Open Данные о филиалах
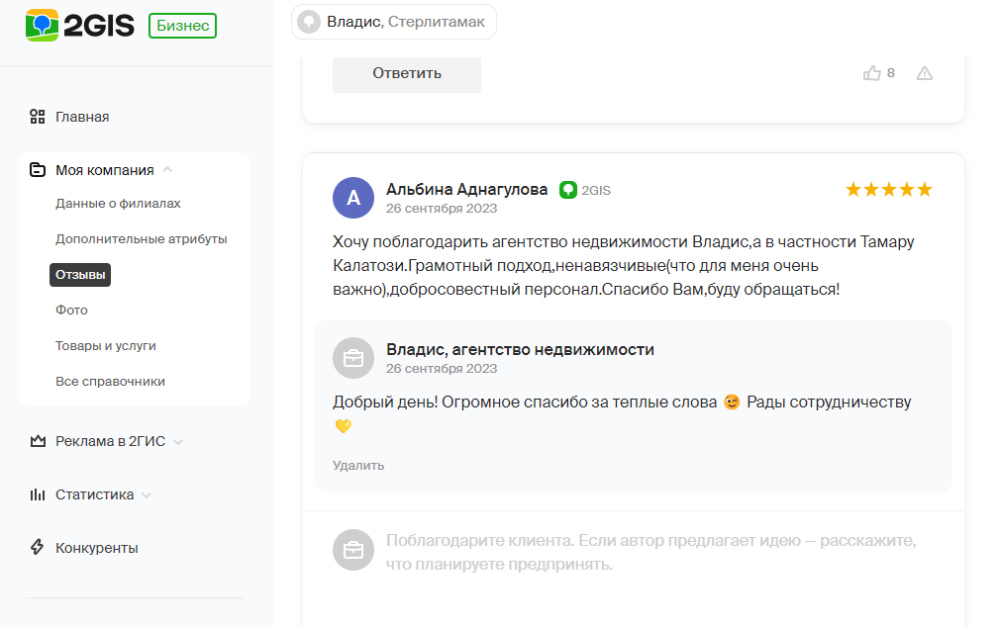 point(118,203)
